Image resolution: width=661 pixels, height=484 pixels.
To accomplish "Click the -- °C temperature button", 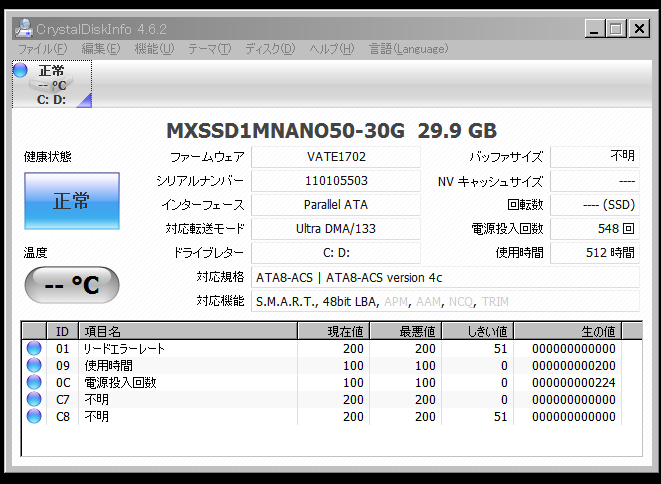I will tap(71, 285).
